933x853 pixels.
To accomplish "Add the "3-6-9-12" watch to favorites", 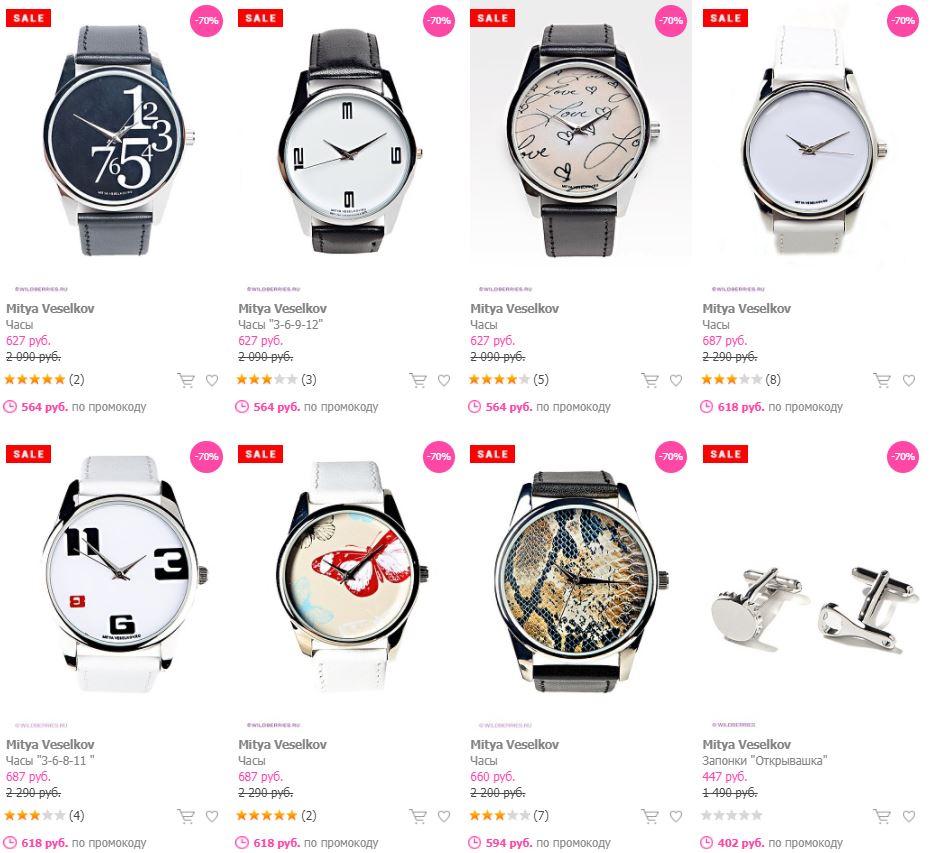I will [x=444, y=380].
